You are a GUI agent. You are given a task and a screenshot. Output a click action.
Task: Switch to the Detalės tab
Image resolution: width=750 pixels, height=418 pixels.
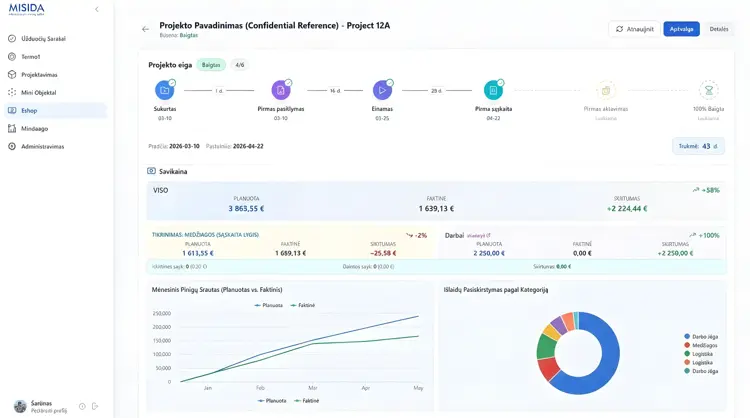pyautogui.click(x=718, y=29)
